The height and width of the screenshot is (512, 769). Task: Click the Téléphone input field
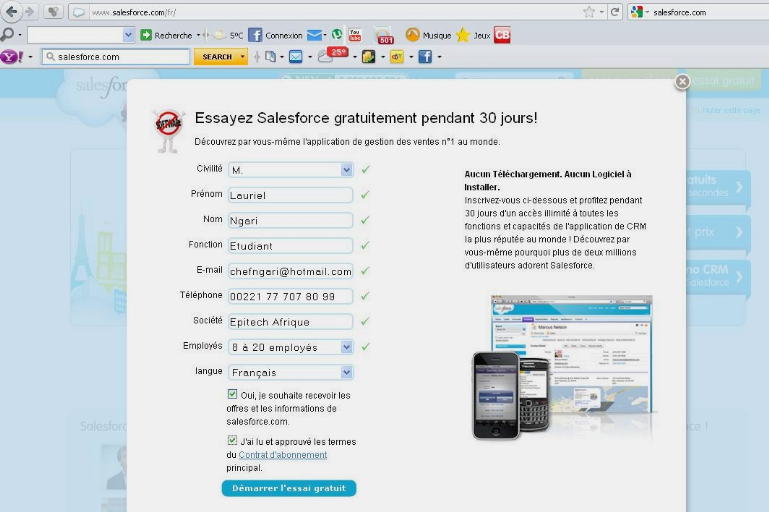[x=290, y=296]
